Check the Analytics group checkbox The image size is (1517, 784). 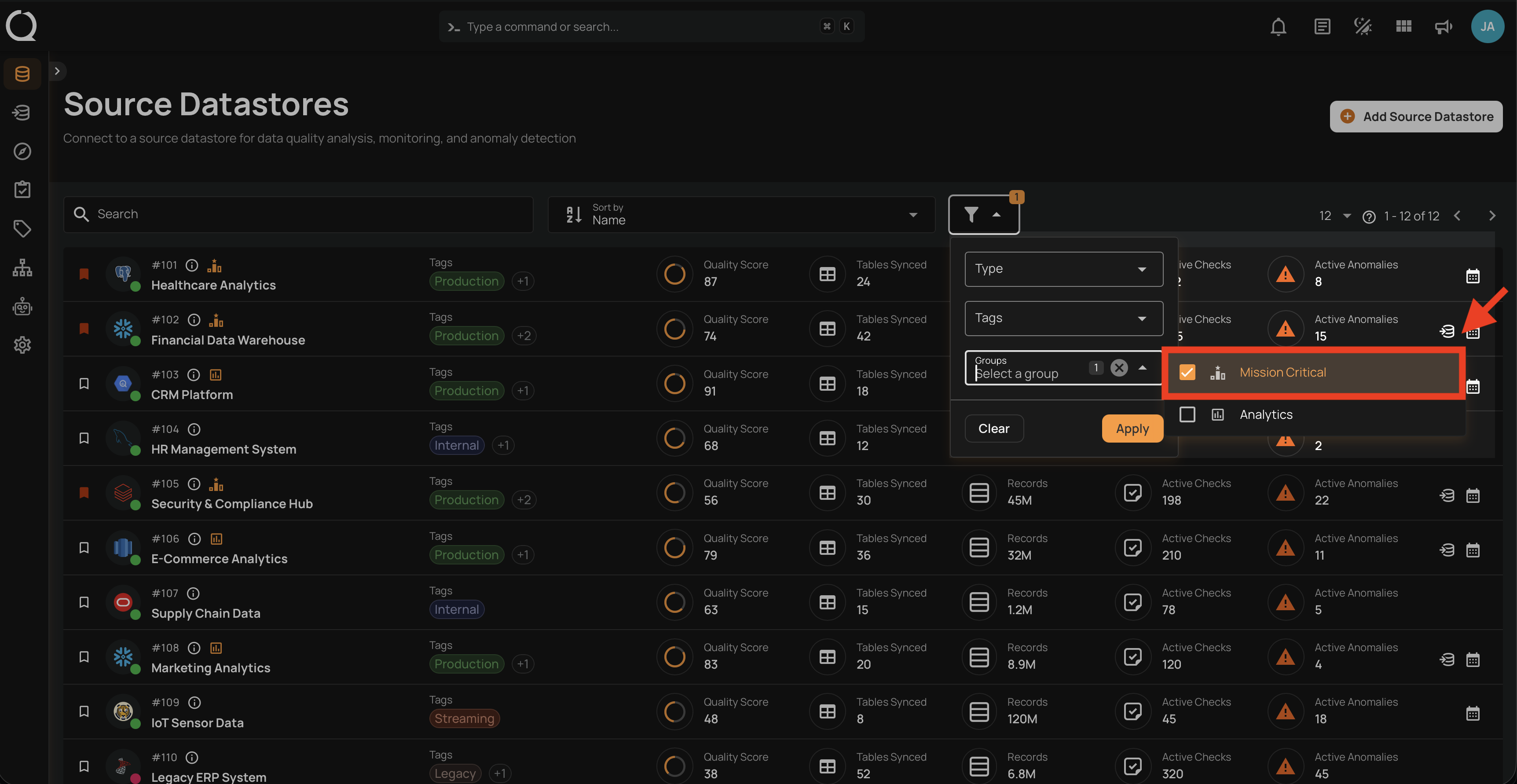[x=1187, y=415]
